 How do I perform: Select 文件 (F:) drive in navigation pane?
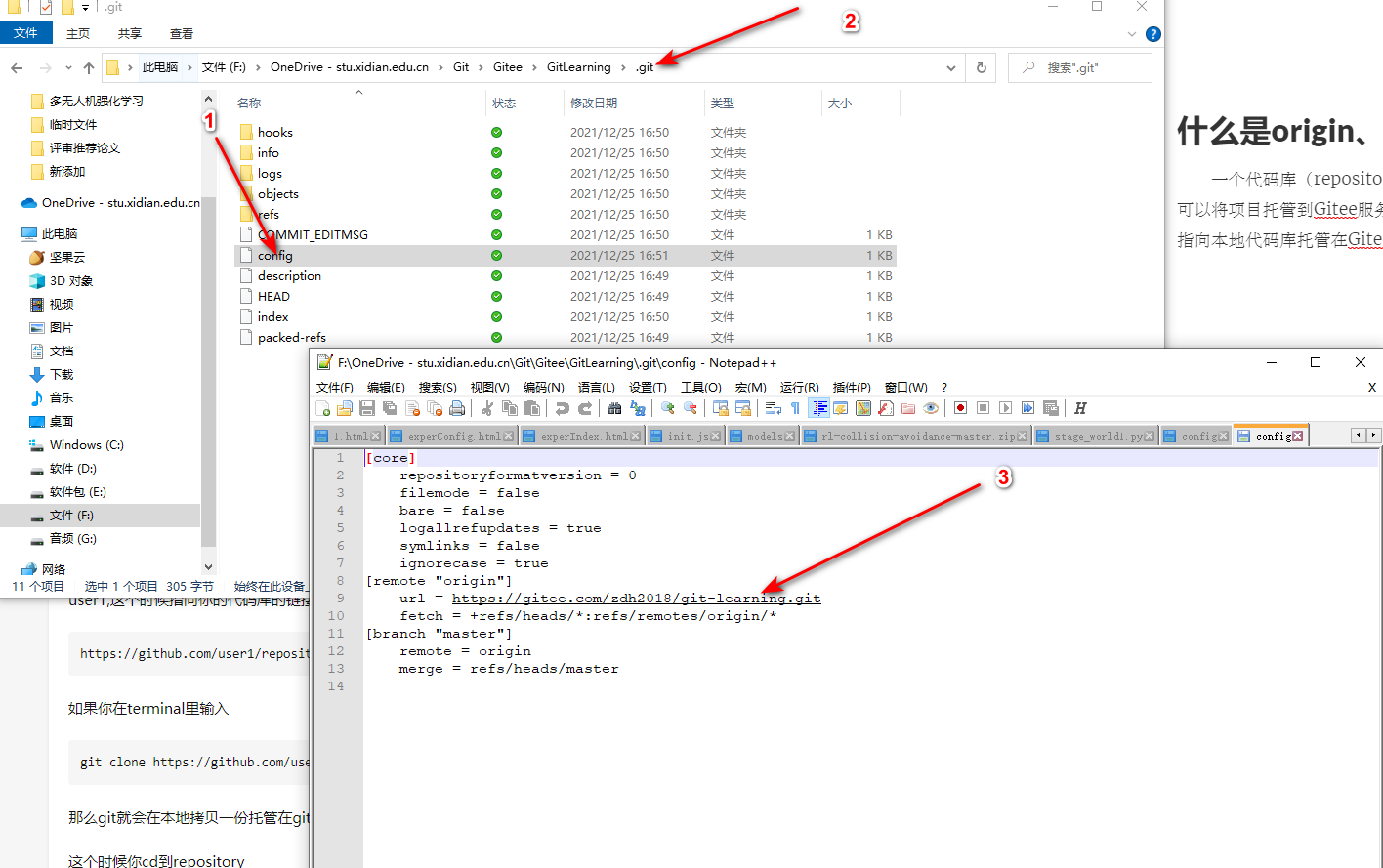point(71,516)
